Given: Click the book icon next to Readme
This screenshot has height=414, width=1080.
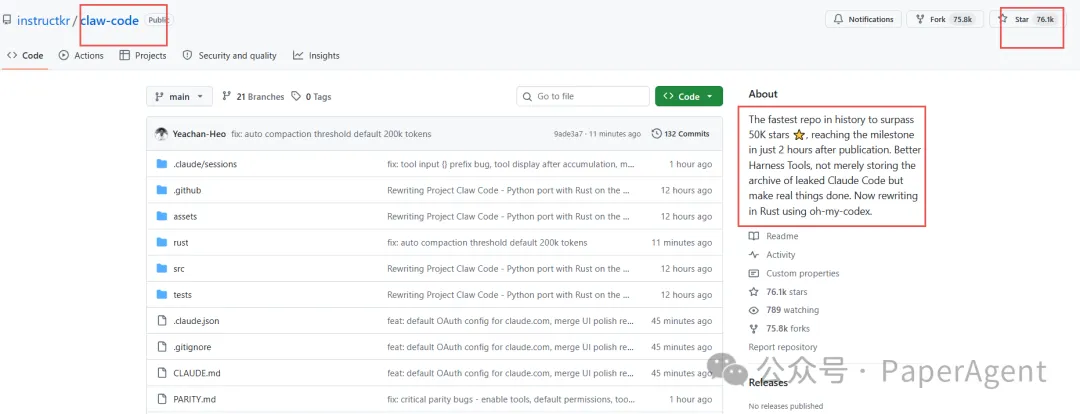Looking at the screenshot, I should click(754, 236).
